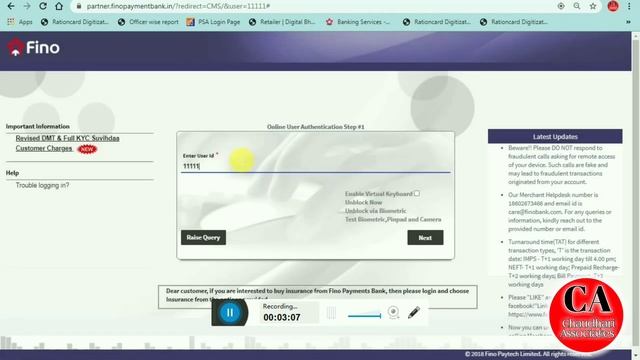Click the Fino logo in the header

(x=33, y=48)
